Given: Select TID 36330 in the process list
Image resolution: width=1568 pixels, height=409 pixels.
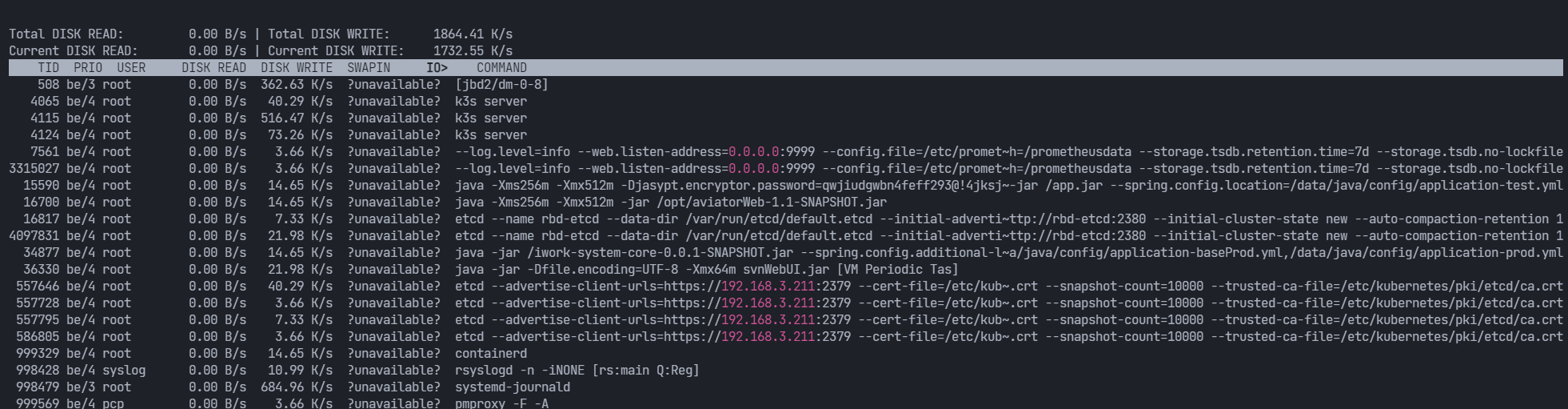Looking at the screenshot, I should pyautogui.click(x=42, y=270).
